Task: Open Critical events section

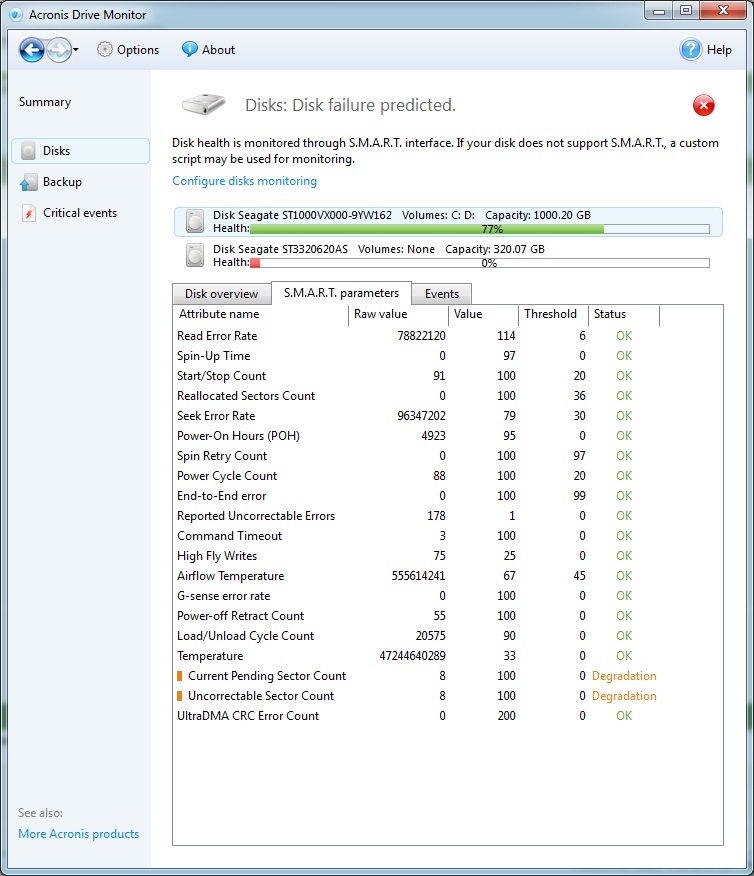Action: pos(80,213)
